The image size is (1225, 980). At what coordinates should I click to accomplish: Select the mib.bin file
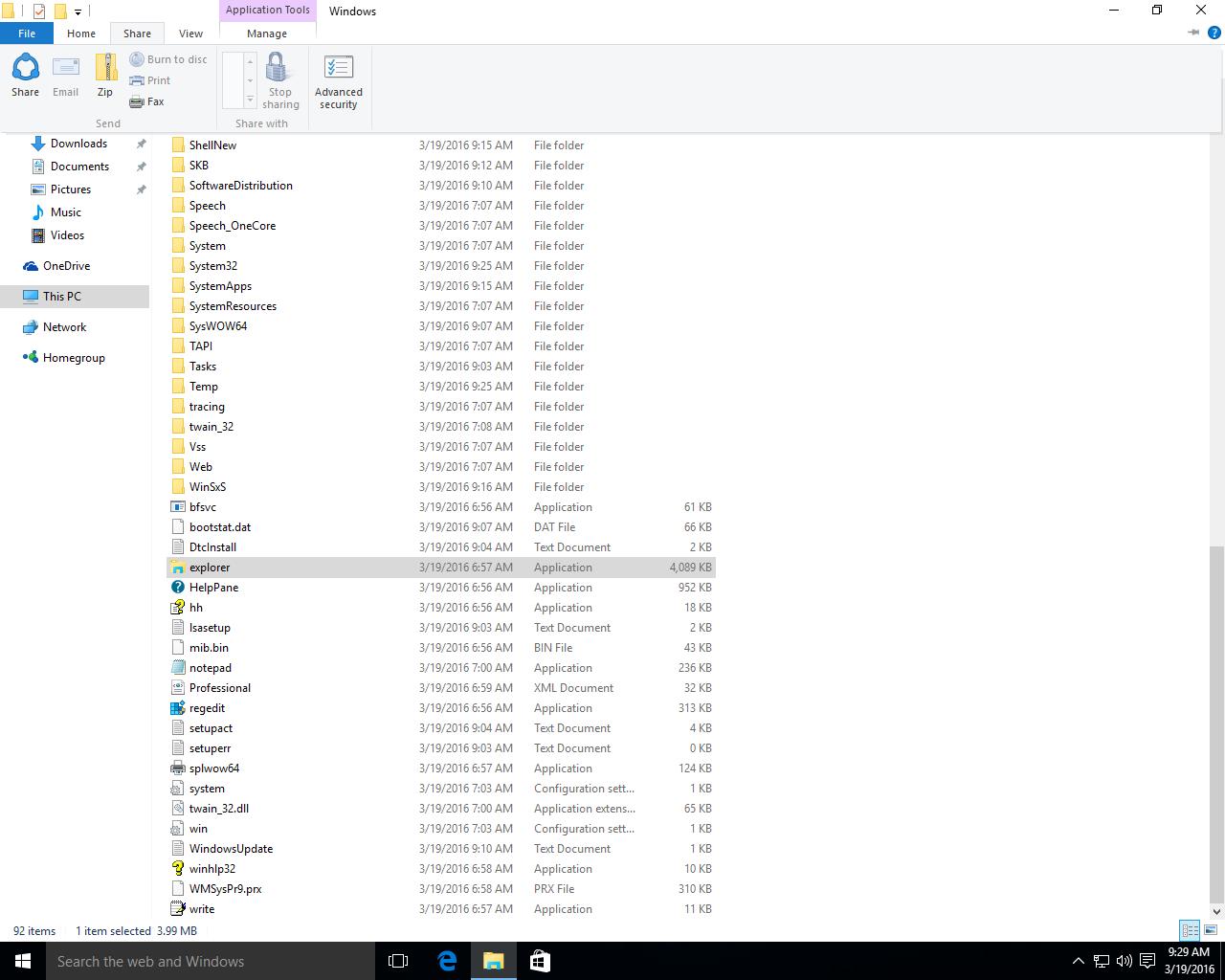click(441, 648)
